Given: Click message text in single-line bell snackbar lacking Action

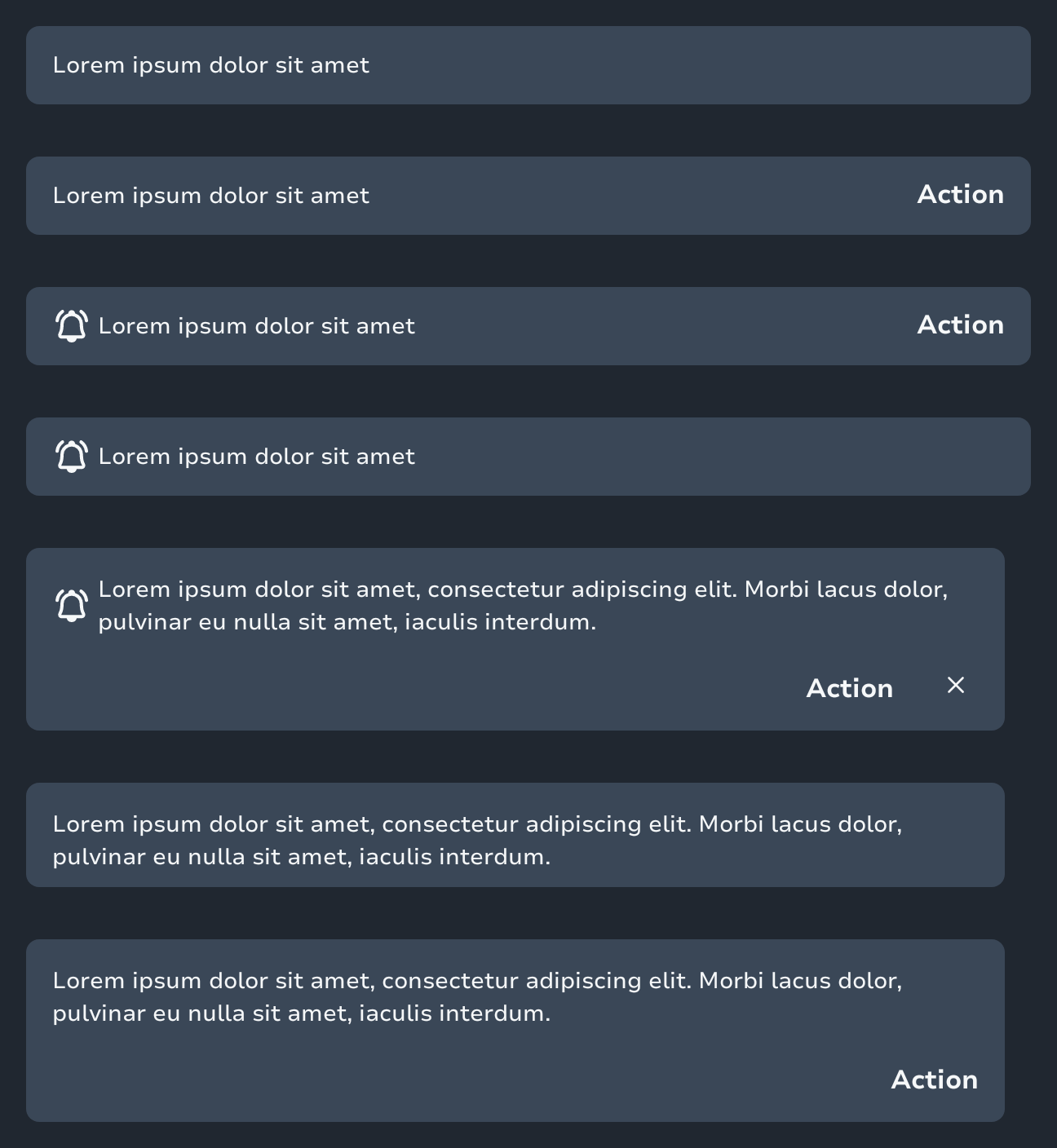Looking at the screenshot, I should tap(256, 457).
